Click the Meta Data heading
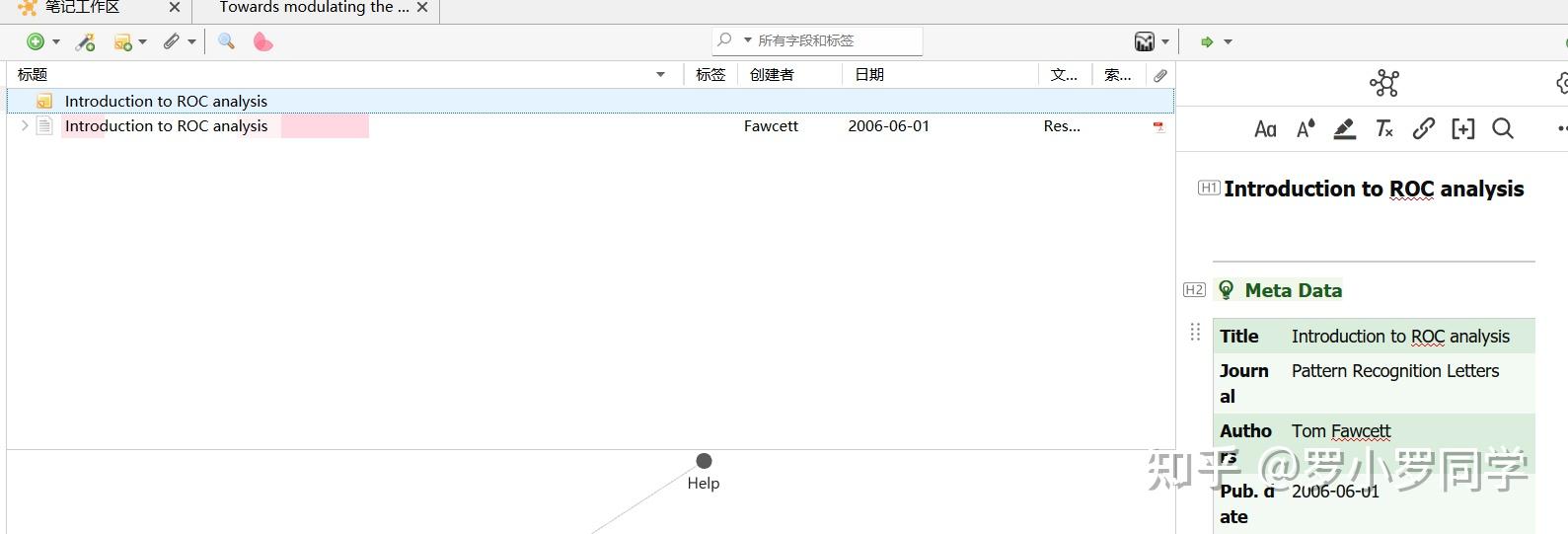The image size is (1568, 534). tap(1293, 290)
